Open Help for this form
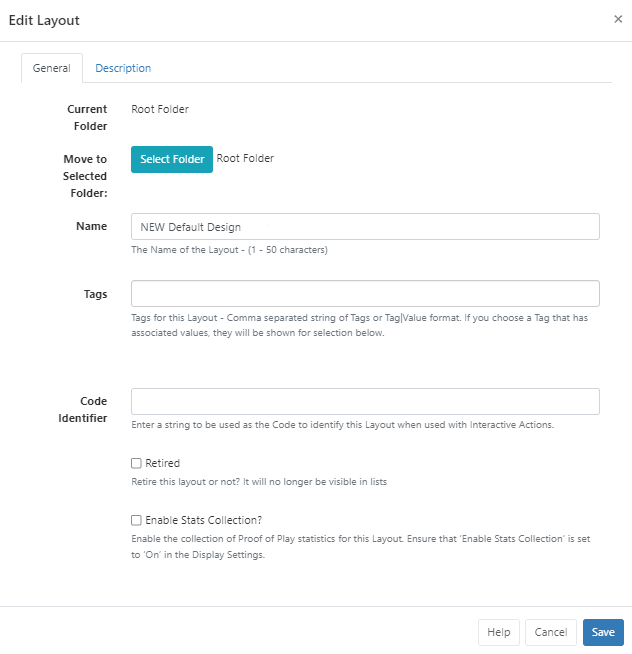 [499, 632]
